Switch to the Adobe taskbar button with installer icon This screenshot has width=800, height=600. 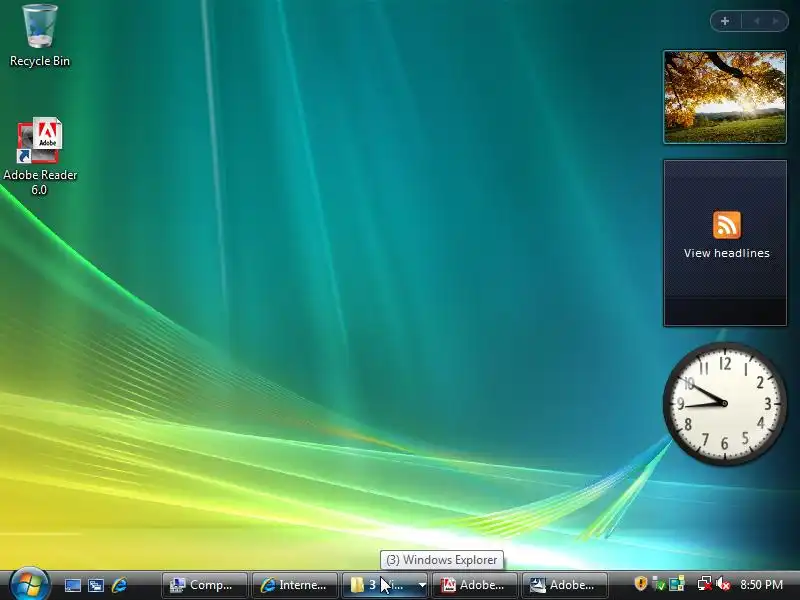pos(565,585)
